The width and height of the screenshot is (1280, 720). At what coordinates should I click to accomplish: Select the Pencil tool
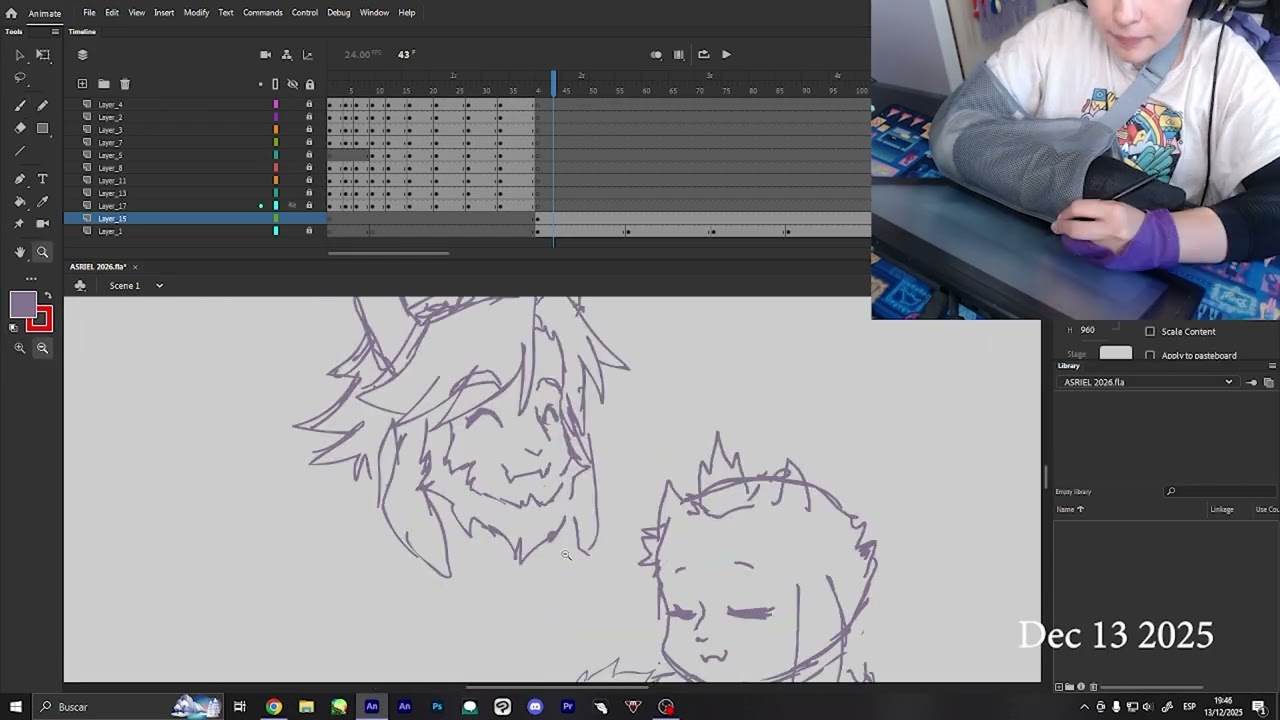point(43,105)
